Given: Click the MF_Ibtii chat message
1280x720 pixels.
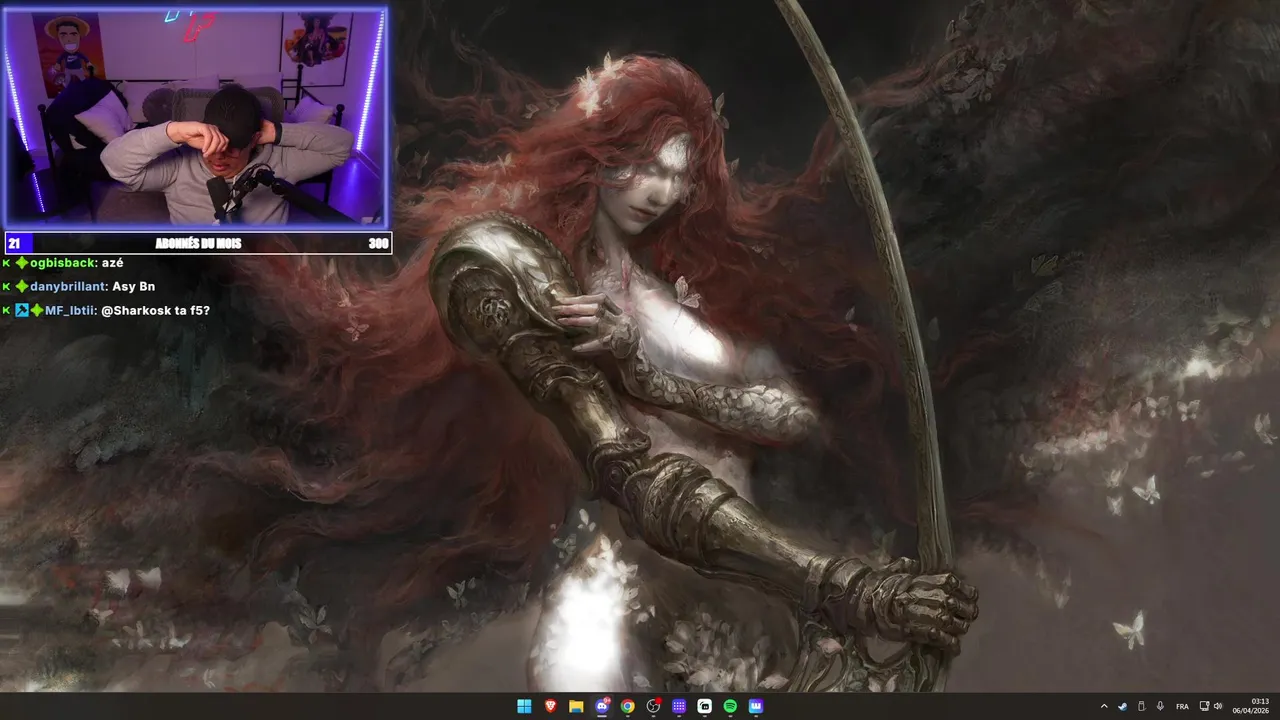Looking at the screenshot, I should pyautogui.click(x=106, y=310).
